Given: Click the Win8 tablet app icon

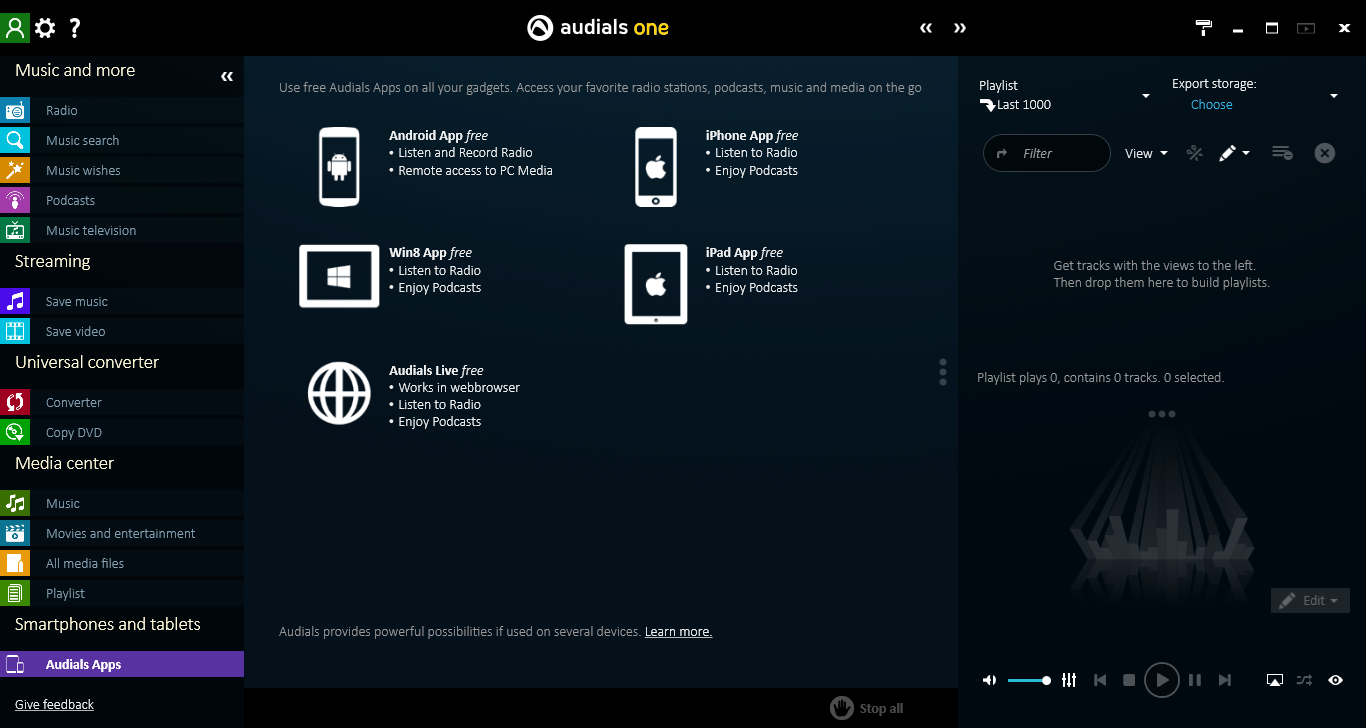Looking at the screenshot, I should pos(339,276).
